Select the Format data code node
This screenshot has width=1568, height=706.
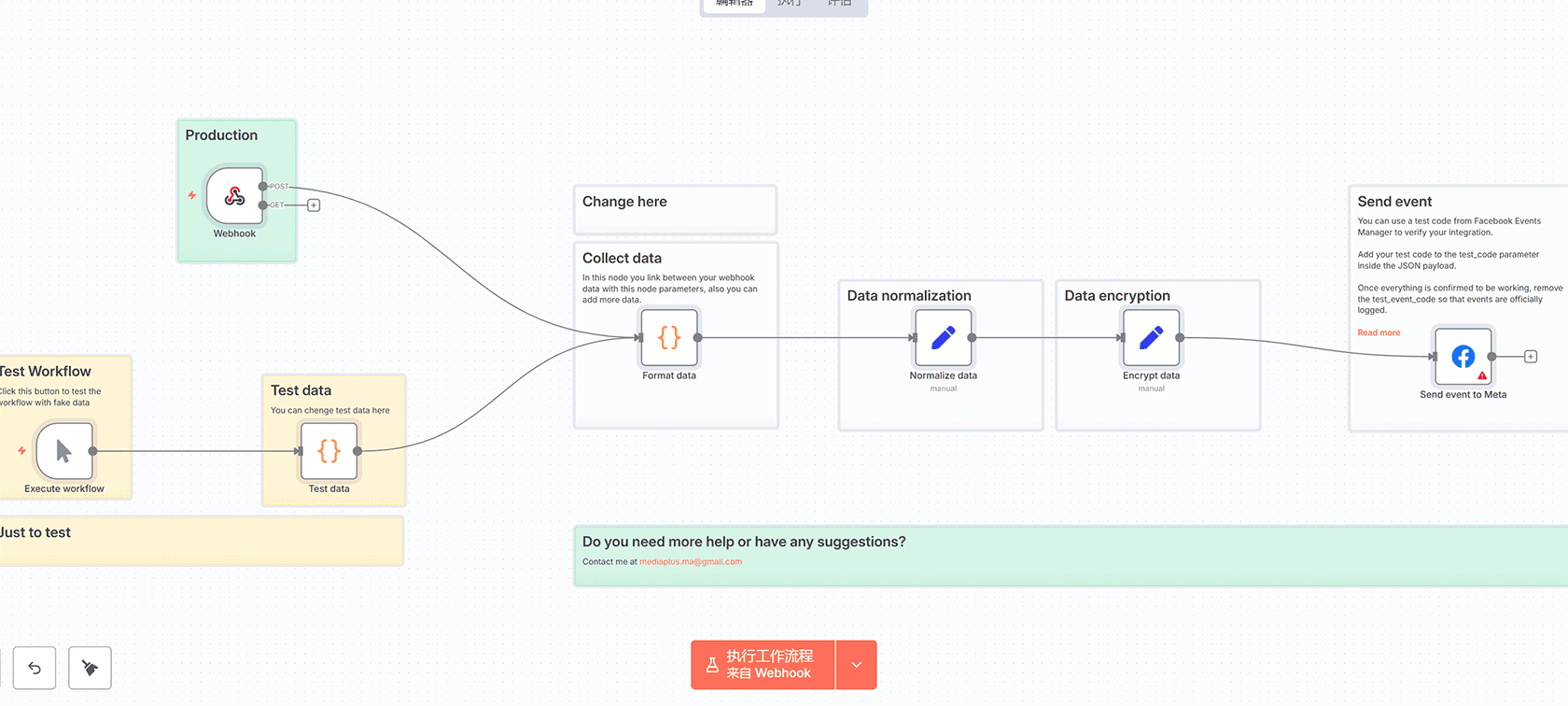click(x=669, y=337)
